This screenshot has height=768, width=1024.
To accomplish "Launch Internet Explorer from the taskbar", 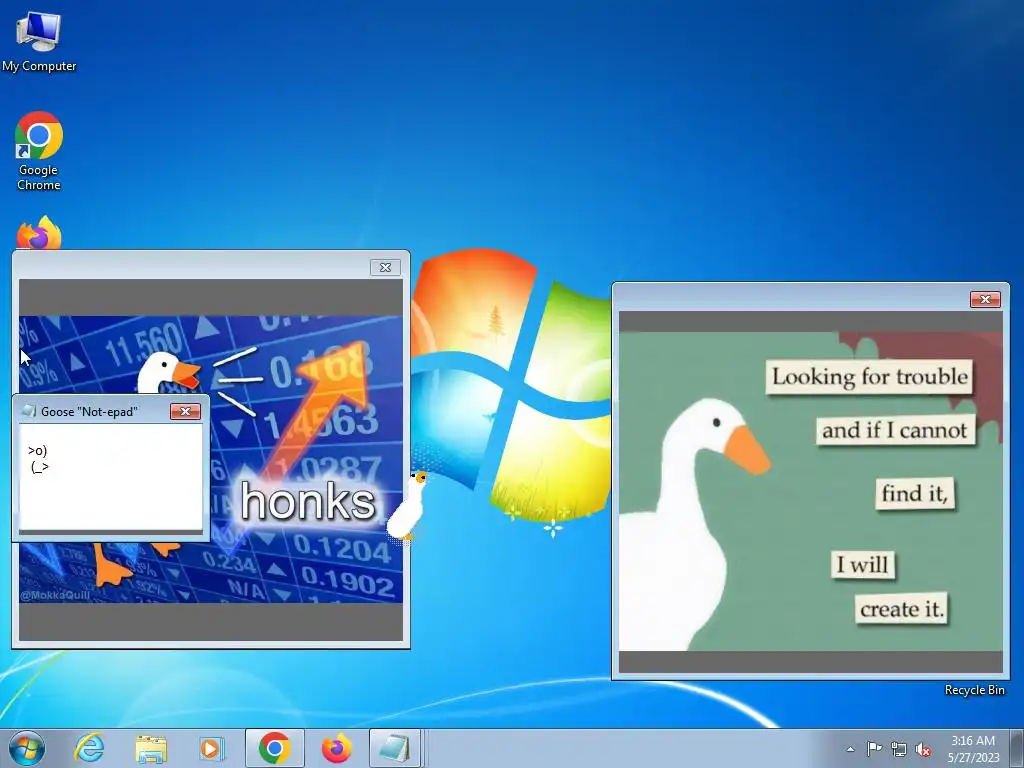I will click(x=89, y=748).
